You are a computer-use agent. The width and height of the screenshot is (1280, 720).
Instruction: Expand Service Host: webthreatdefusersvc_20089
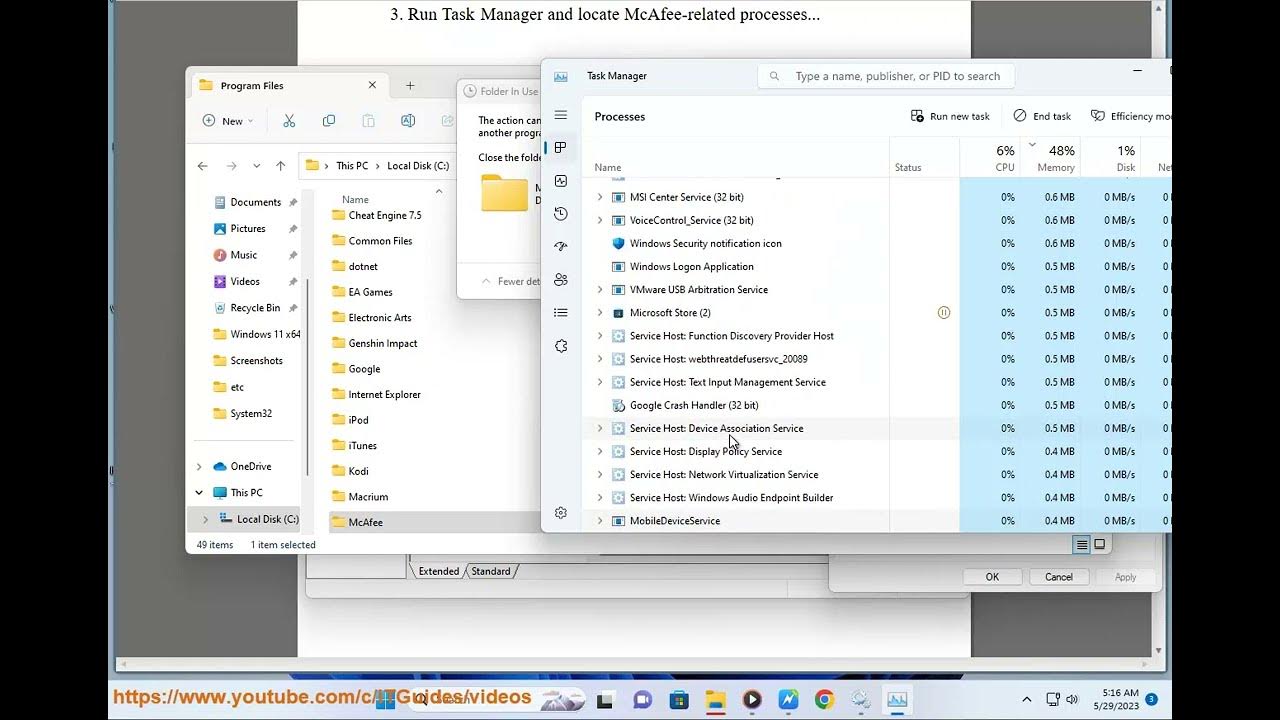(x=600, y=359)
